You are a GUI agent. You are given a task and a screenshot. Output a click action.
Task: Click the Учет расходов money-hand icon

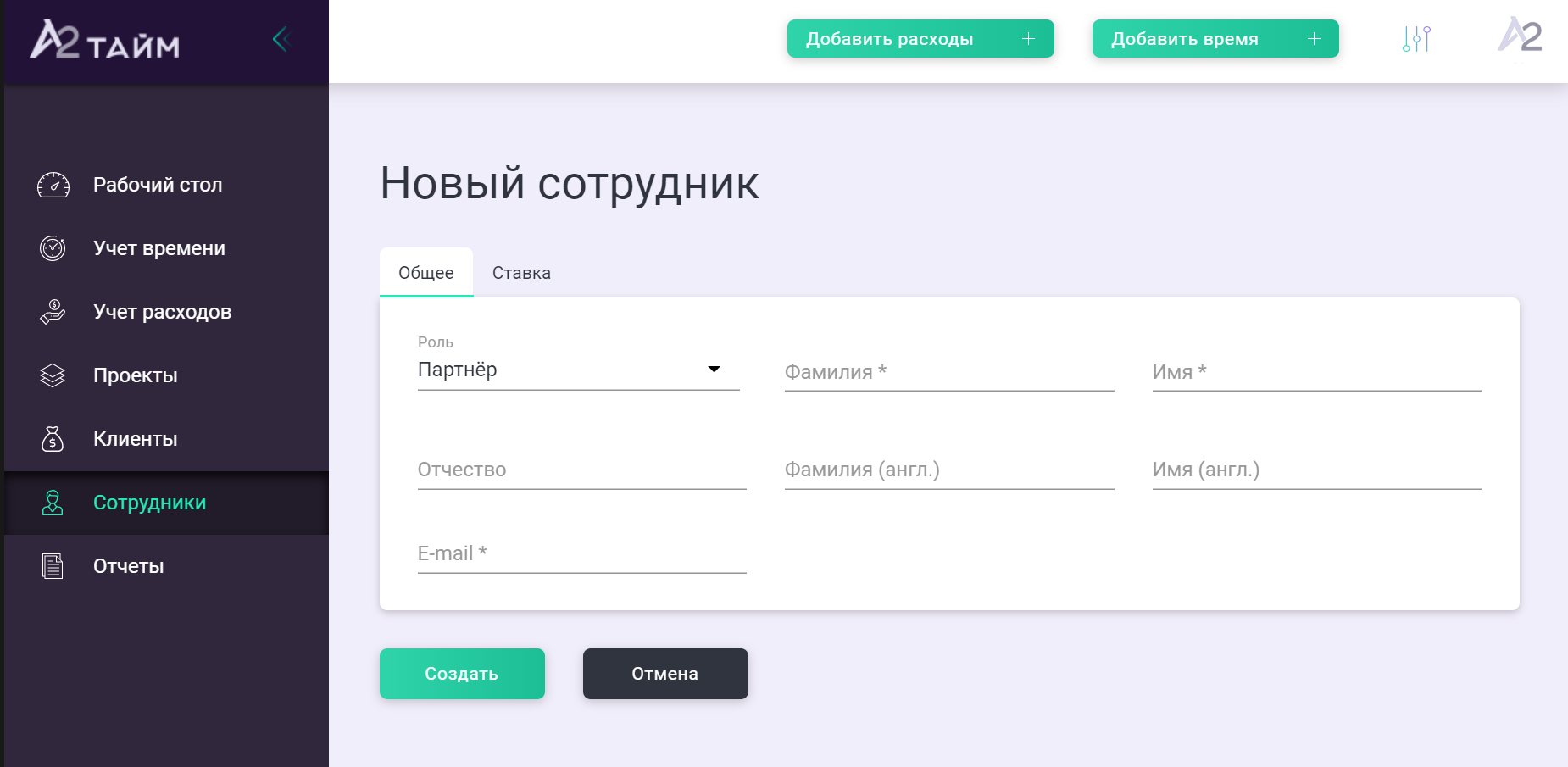coord(53,311)
